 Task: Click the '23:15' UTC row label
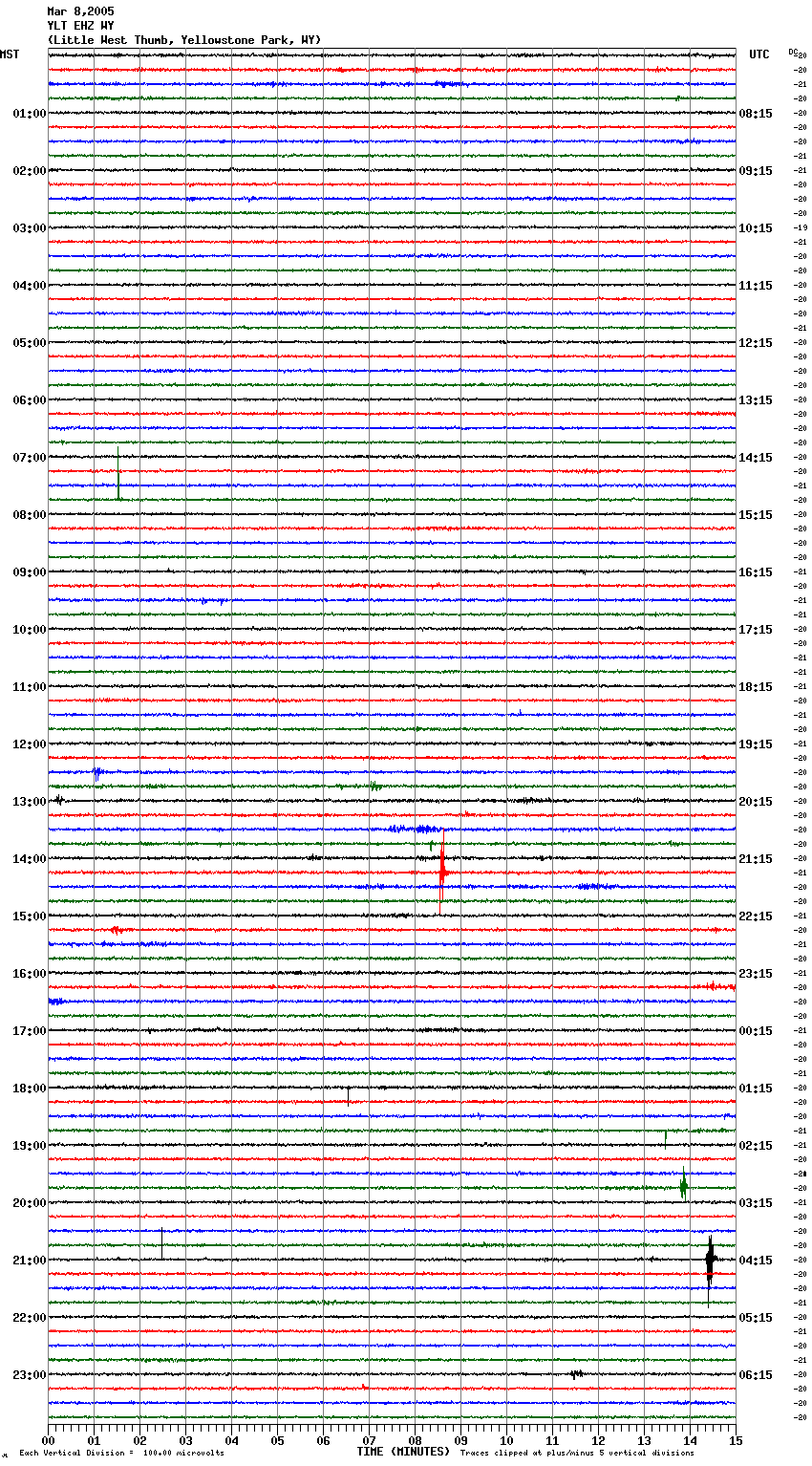(756, 974)
